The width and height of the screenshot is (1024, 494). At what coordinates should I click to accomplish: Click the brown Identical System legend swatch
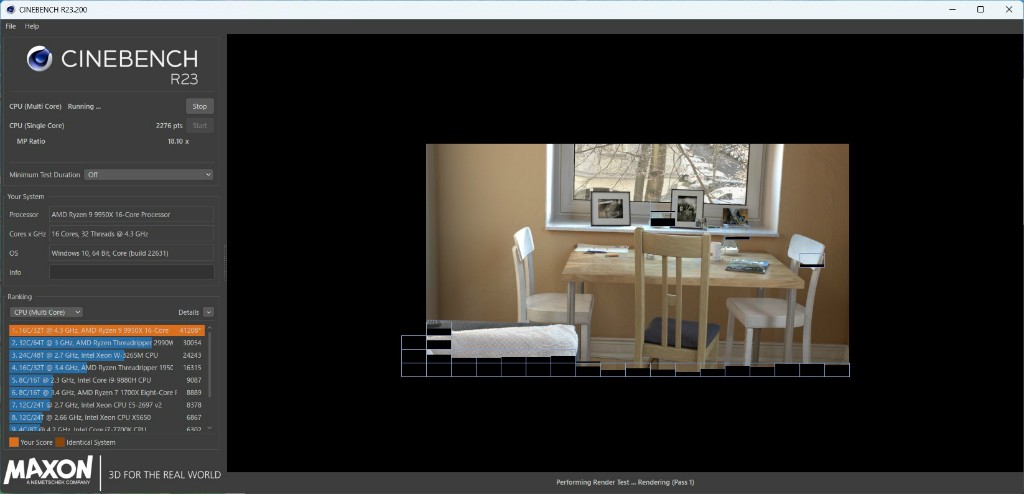60,442
